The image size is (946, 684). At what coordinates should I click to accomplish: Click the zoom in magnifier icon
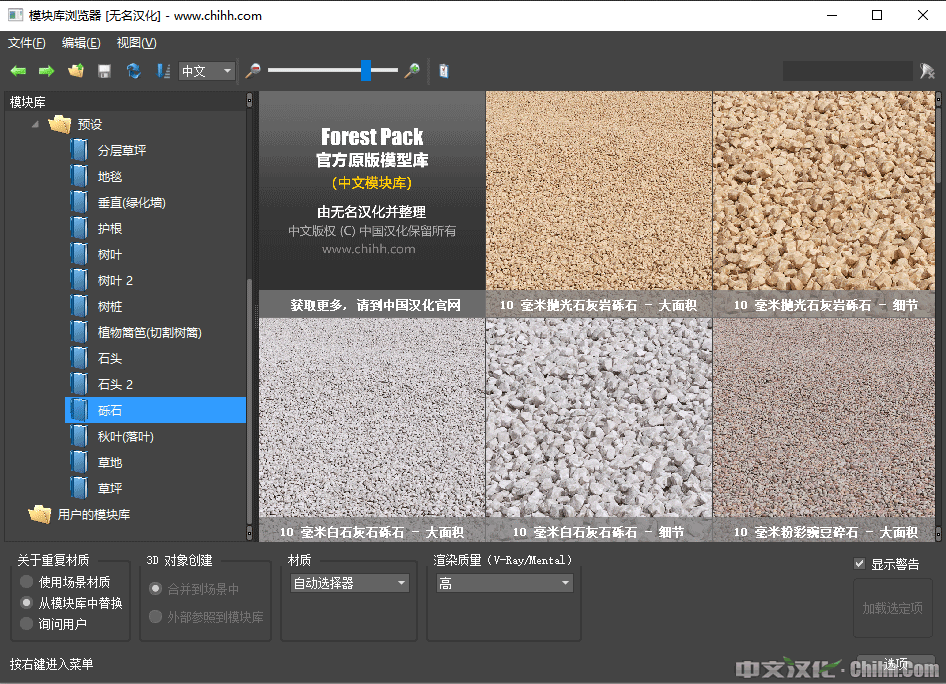(x=411, y=71)
